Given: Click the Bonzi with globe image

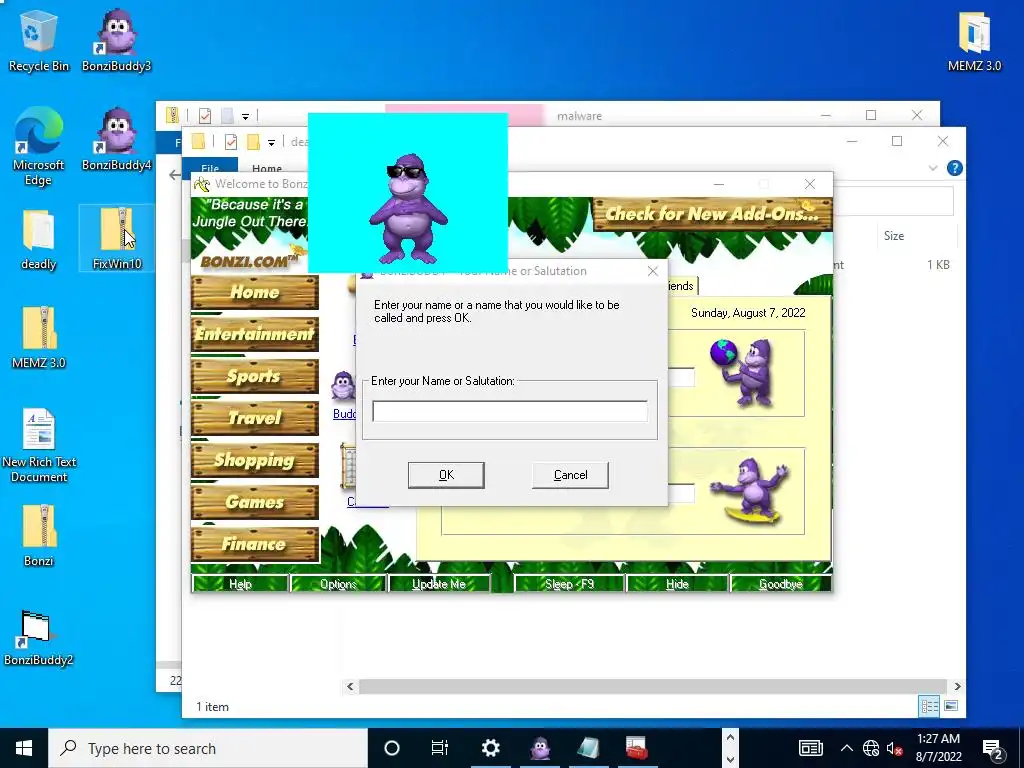Looking at the screenshot, I should 744,372.
